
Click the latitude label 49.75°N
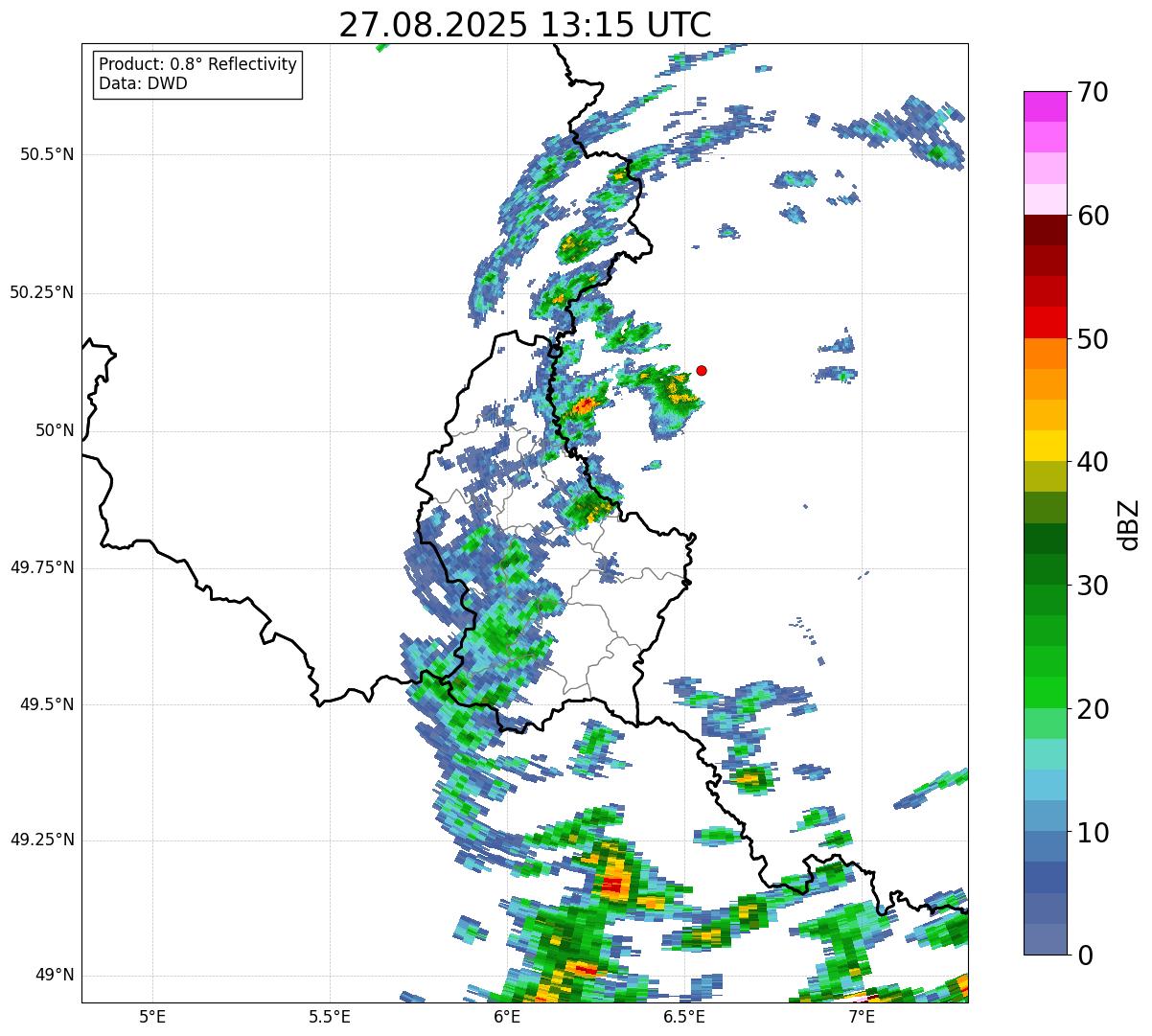coord(42,567)
